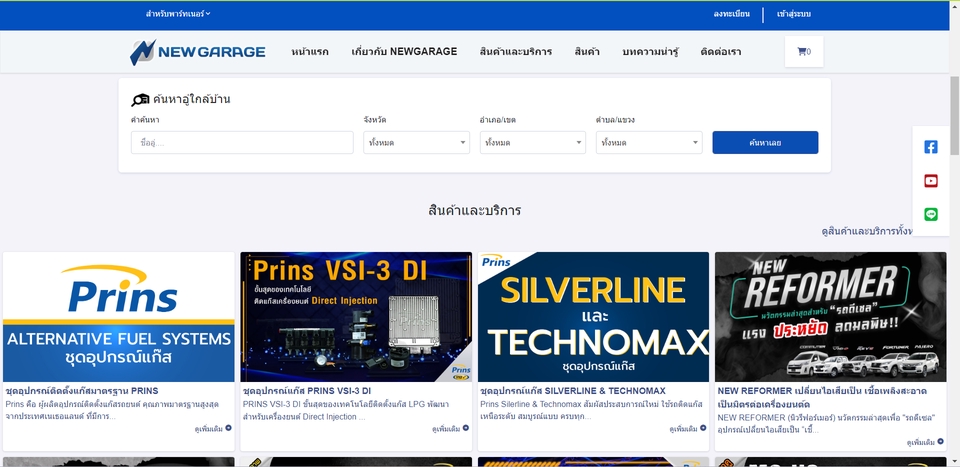This screenshot has height=467, width=960.
Task: Click the search-near-home magnifier icon
Action: click(140, 100)
